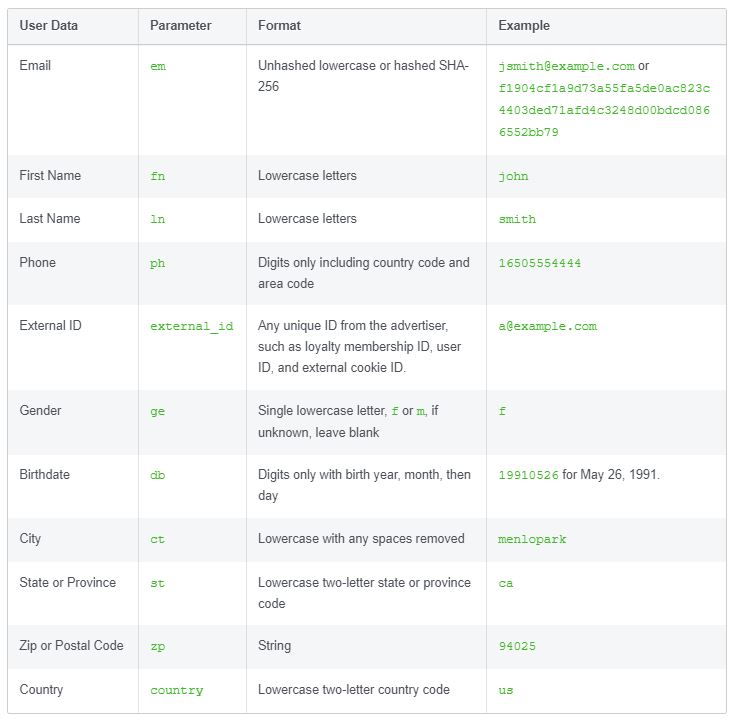737x727 pixels.
Task: Click the 'zp' zip code parameter
Action: click(x=157, y=647)
